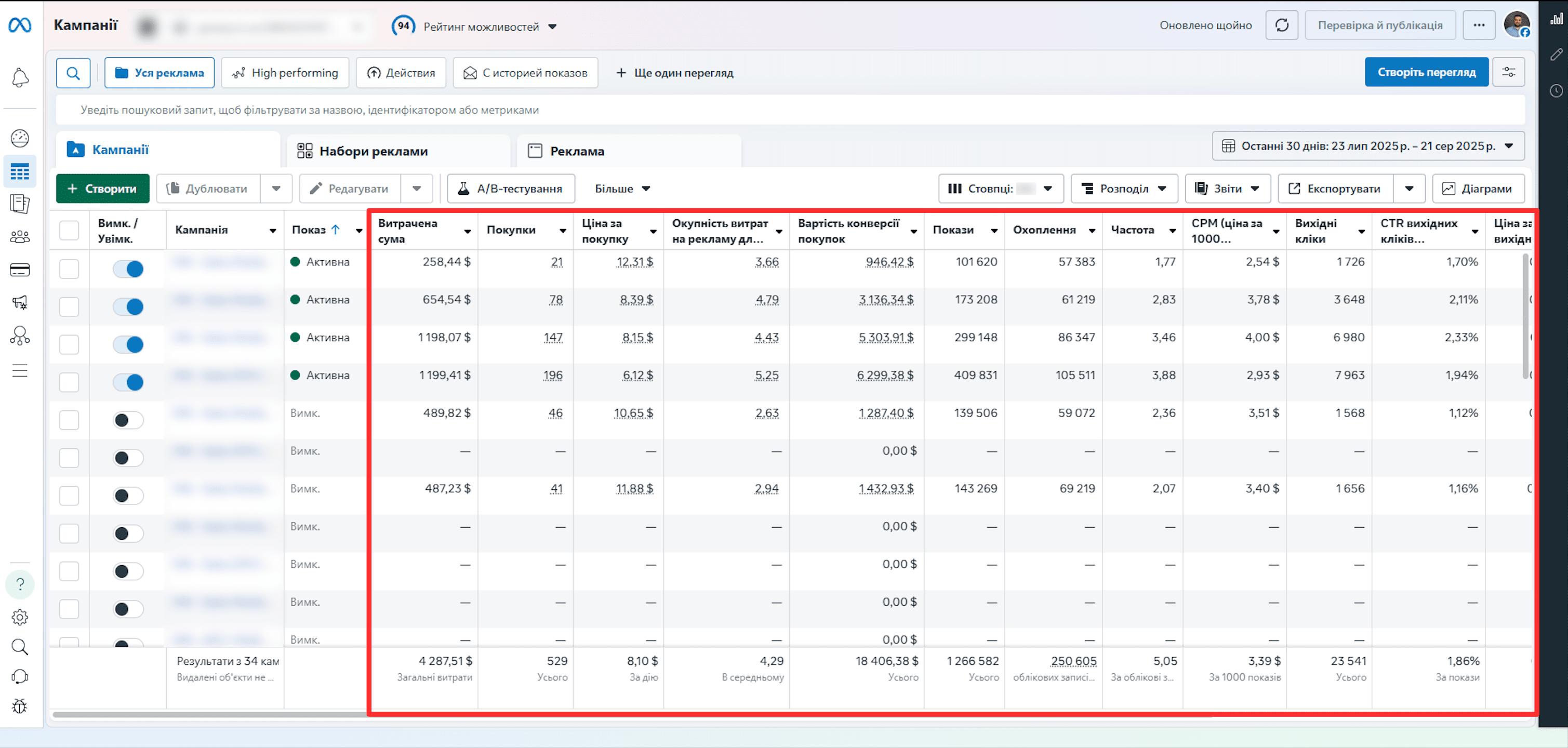This screenshot has height=748, width=1568.
Task: Open the search magnifier in views bar
Action: coord(73,73)
